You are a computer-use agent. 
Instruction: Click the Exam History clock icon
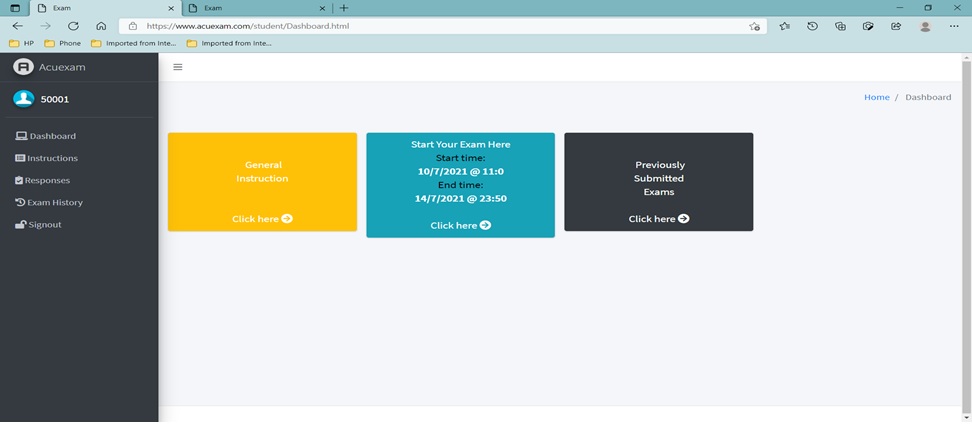point(20,203)
